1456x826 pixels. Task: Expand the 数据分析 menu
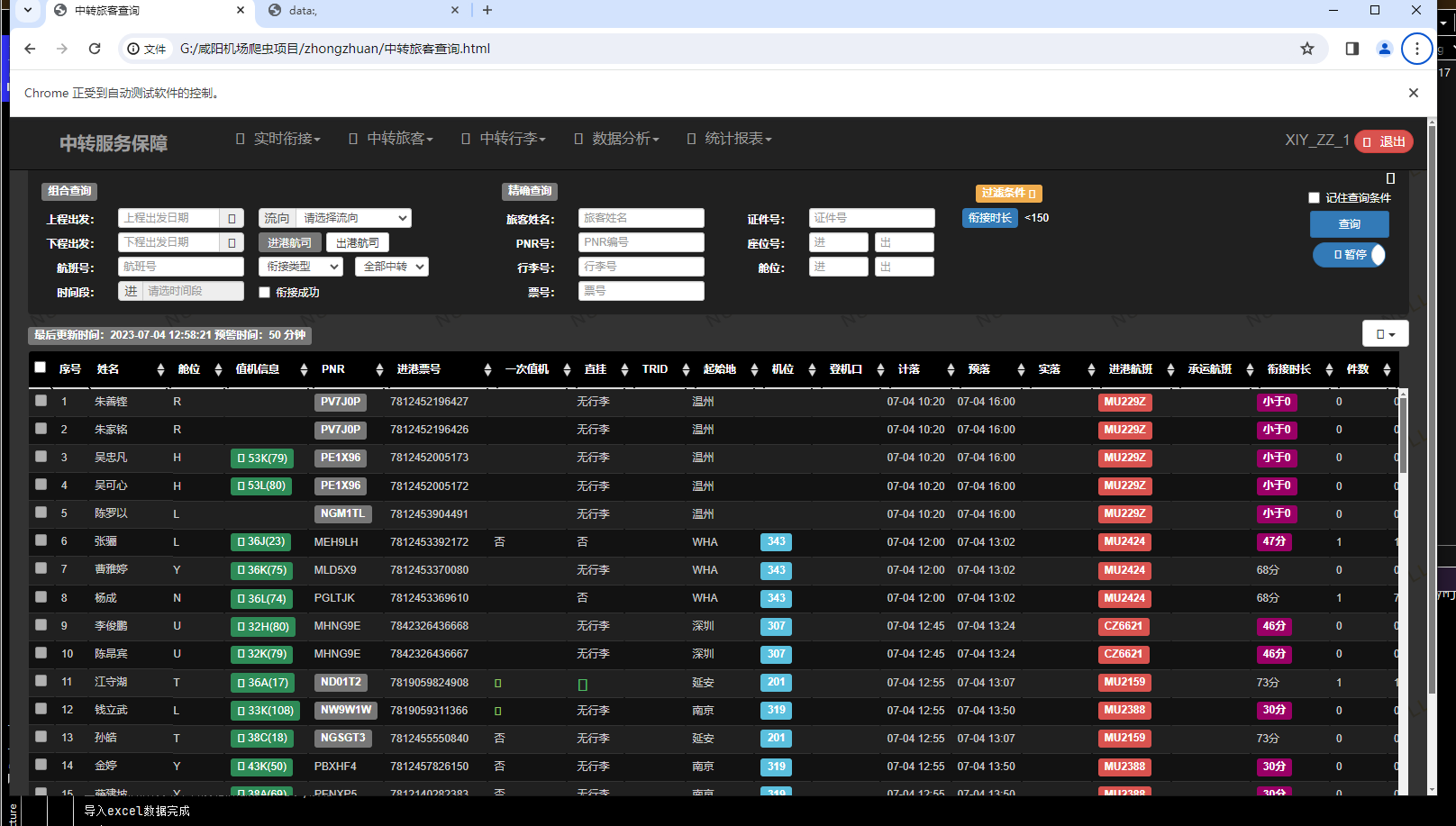pyautogui.click(x=617, y=139)
